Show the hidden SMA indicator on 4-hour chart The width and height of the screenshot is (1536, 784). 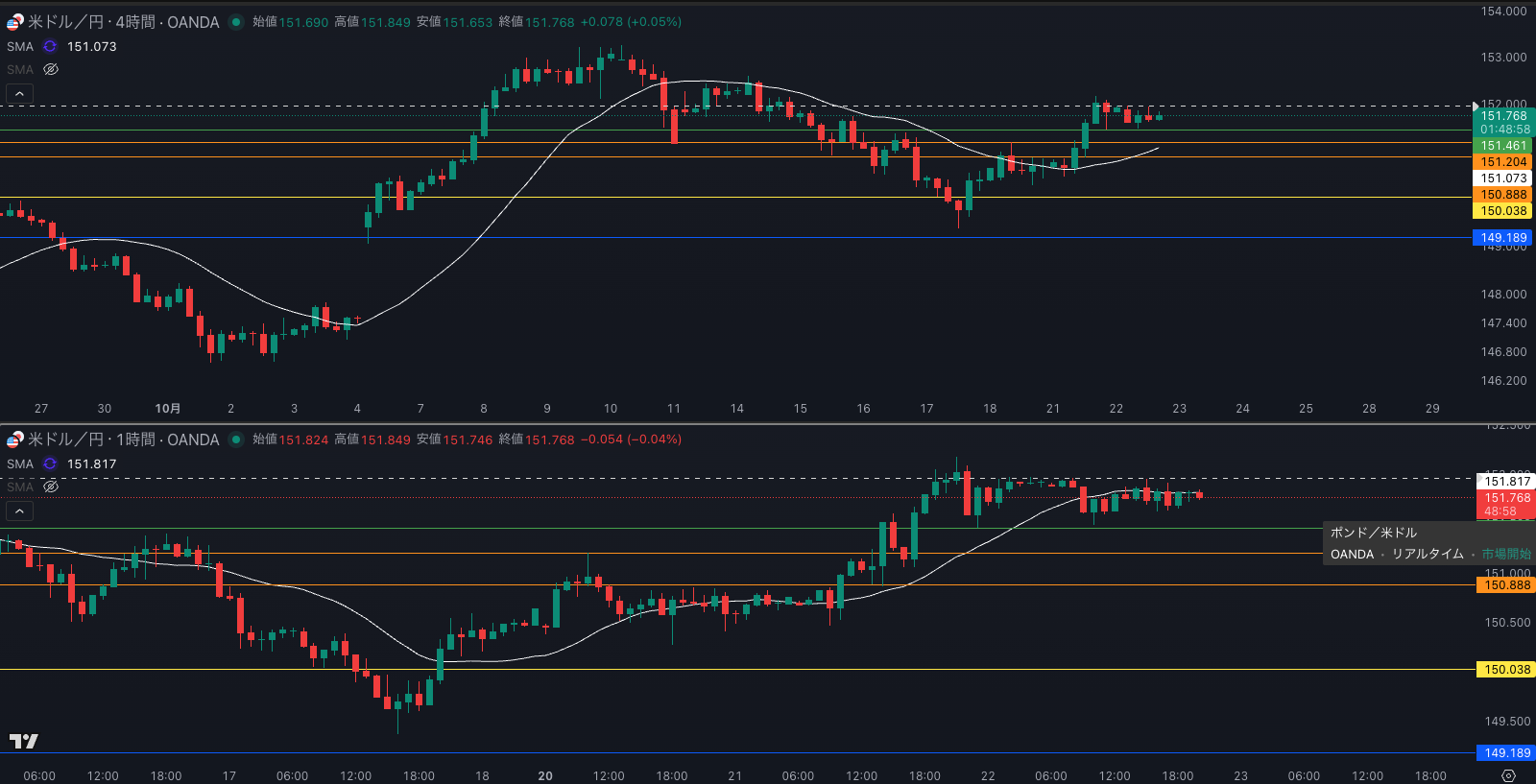pos(51,69)
